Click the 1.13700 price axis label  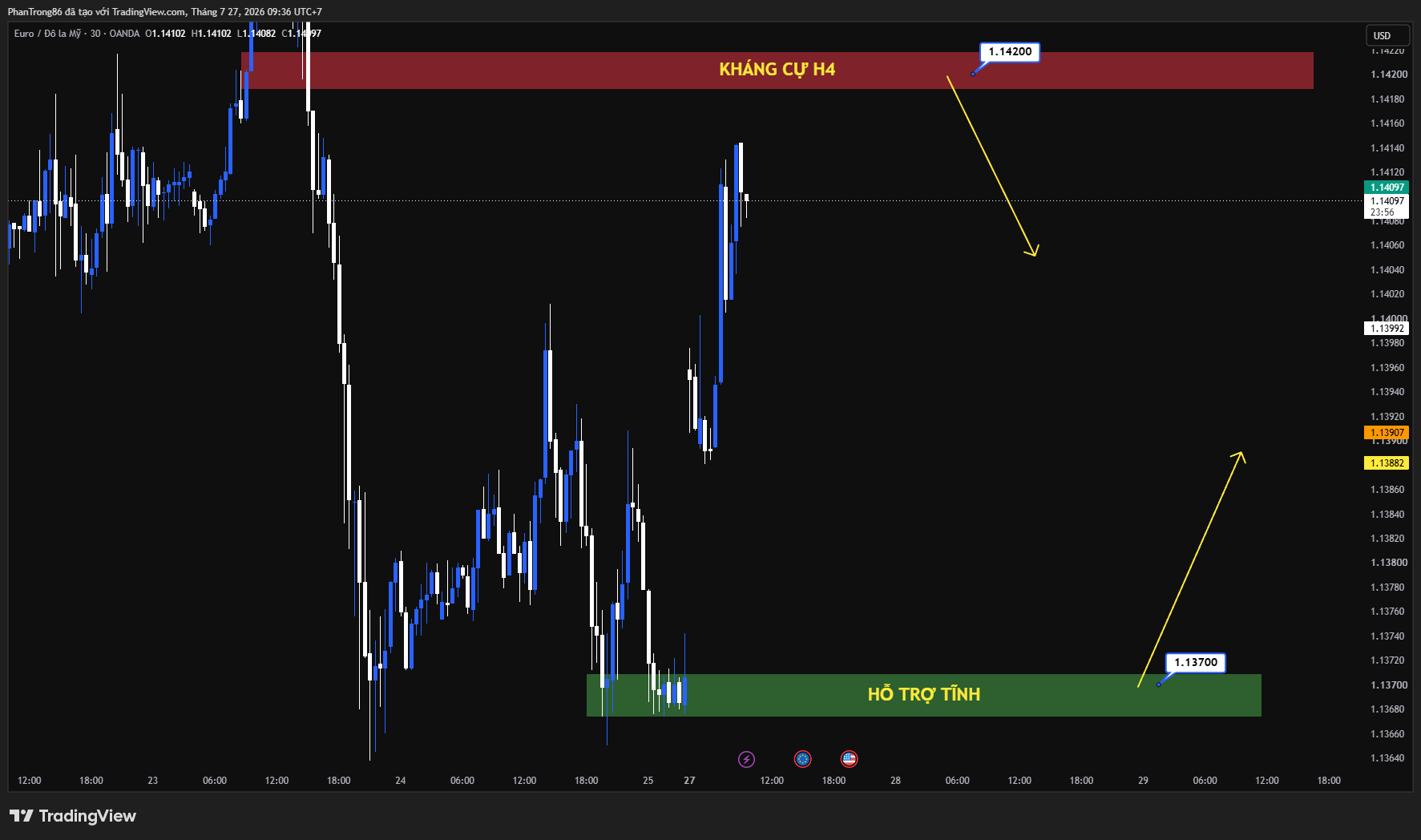coord(1387,685)
